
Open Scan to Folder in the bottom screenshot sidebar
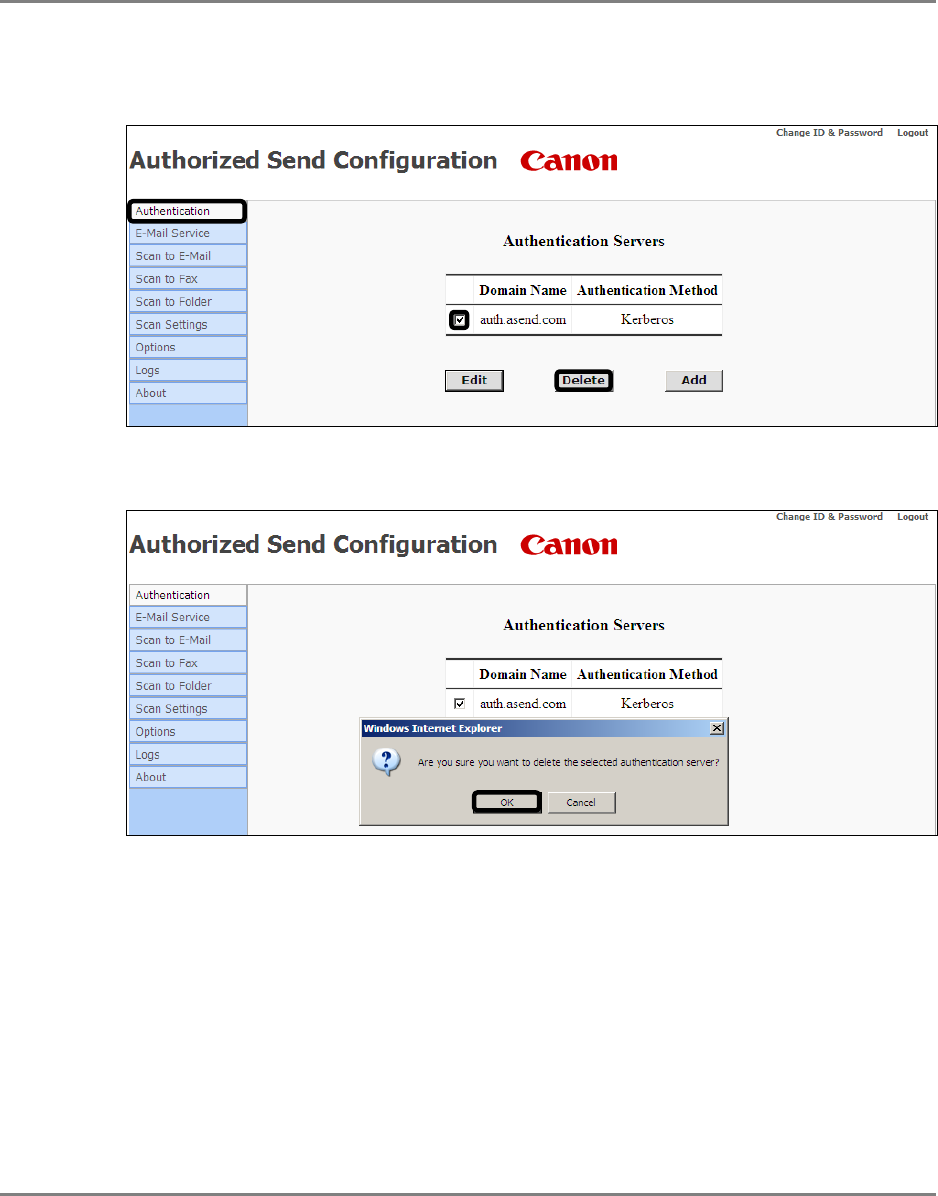[187, 686]
